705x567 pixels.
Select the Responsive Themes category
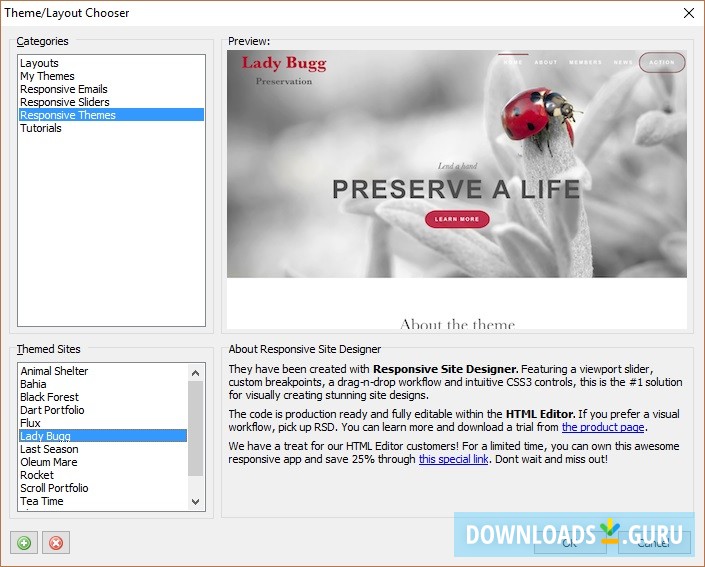pyautogui.click(x=112, y=115)
